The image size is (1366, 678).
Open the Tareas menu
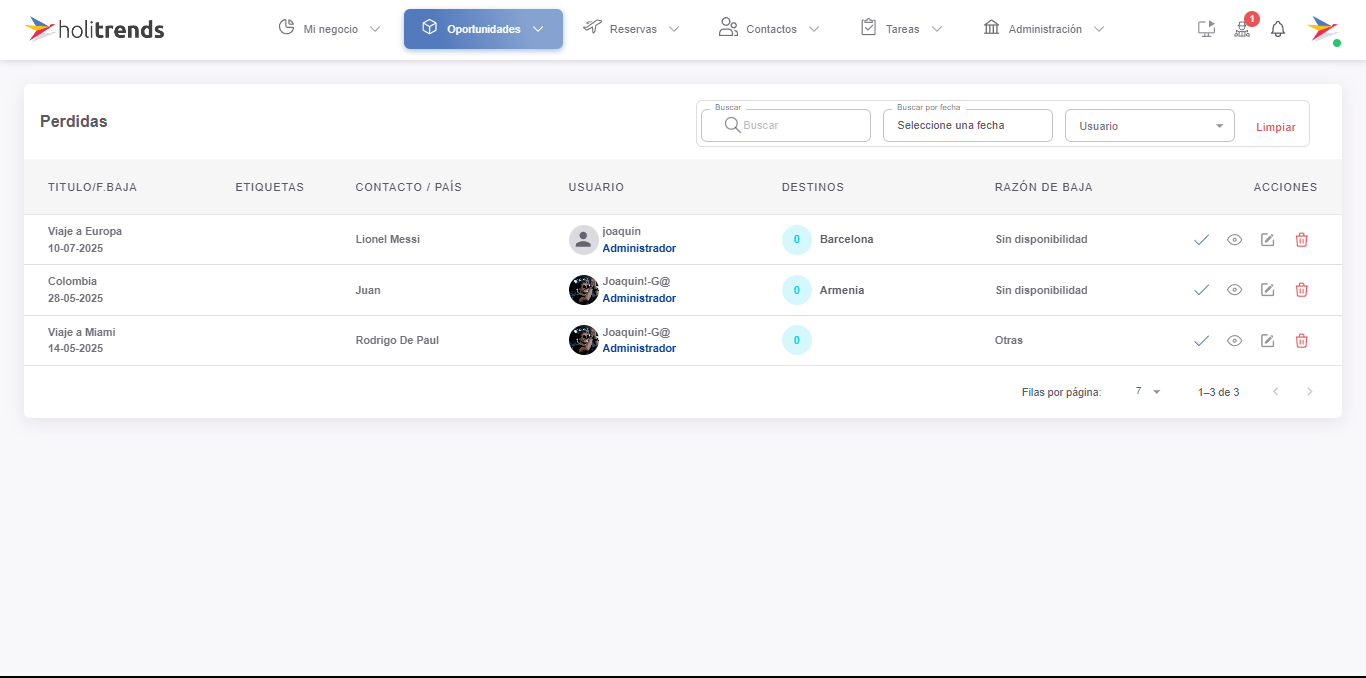(901, 29)
